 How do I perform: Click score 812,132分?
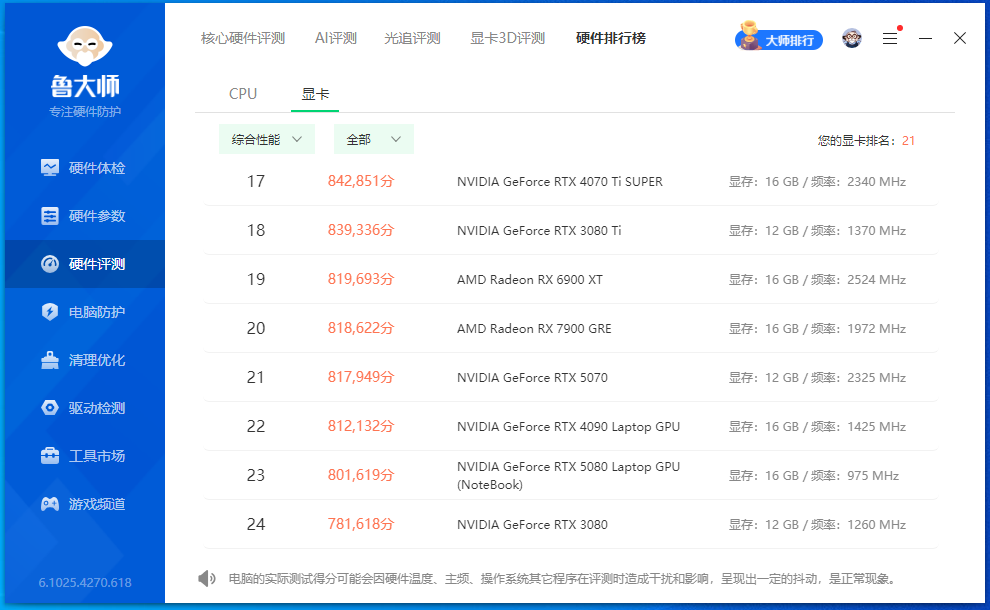click(361, 426)
